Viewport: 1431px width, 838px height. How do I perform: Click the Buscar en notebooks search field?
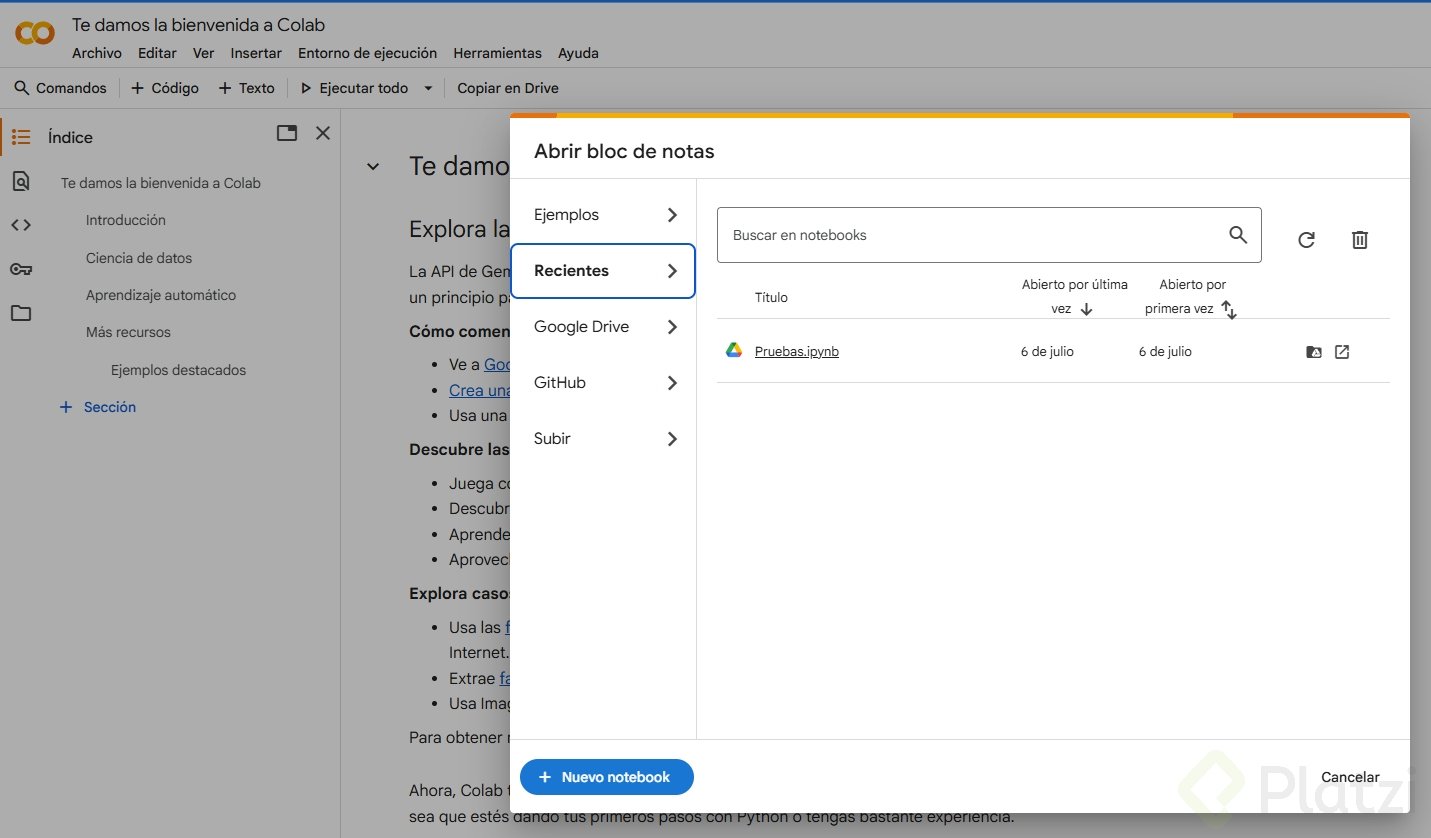[970, 235]
